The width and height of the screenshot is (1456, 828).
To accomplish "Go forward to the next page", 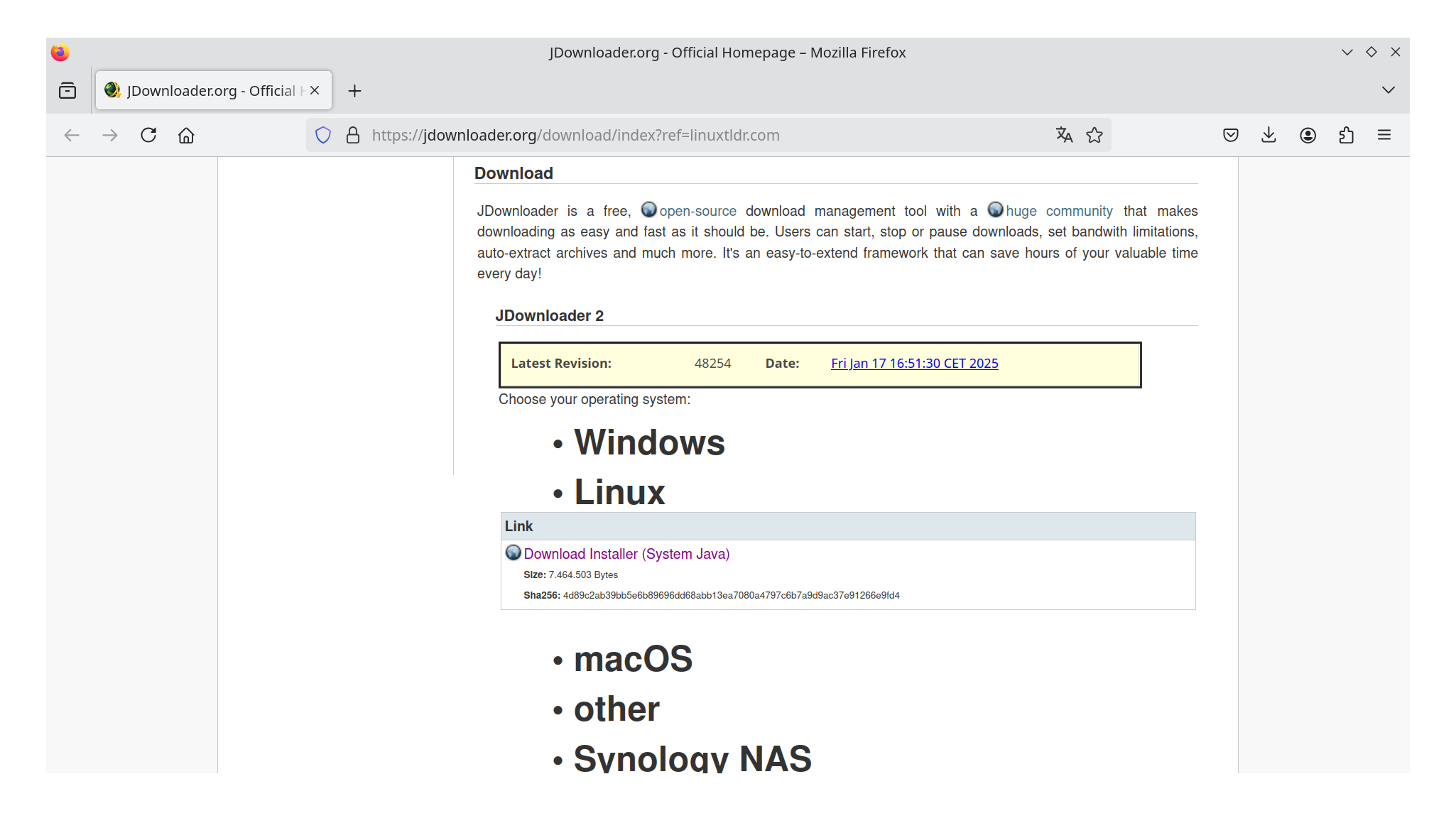I will pyautogui.click(x=110, y=135).
